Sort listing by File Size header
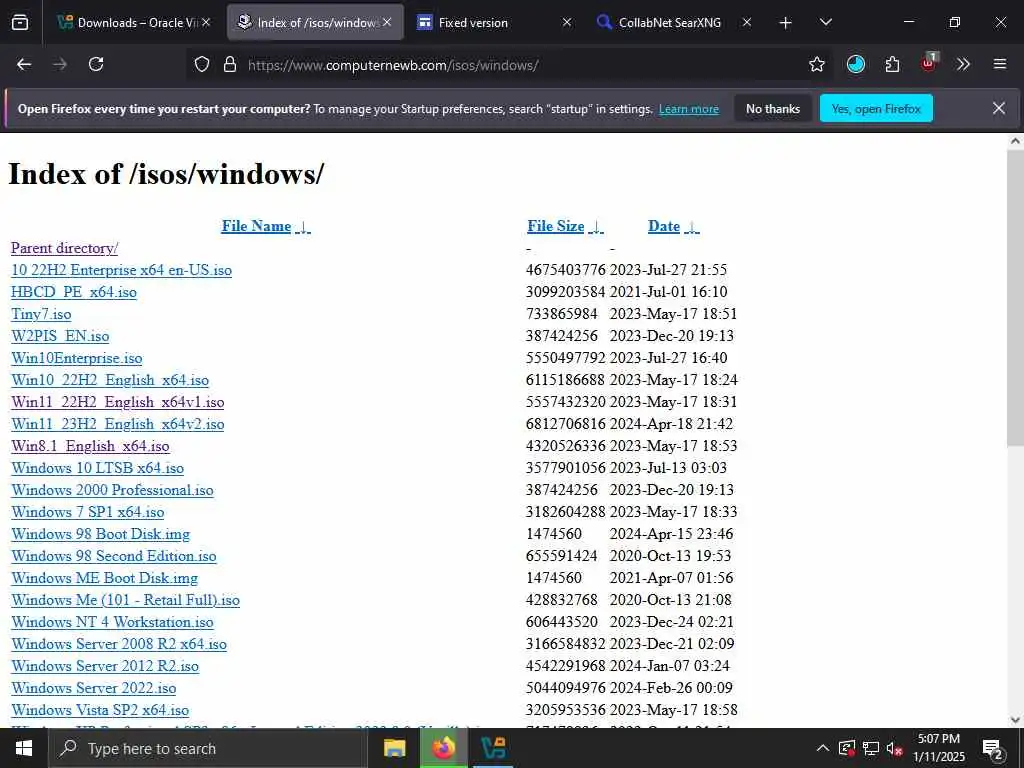The height and width of the screenshot is (768, 1024). [556, 226]
